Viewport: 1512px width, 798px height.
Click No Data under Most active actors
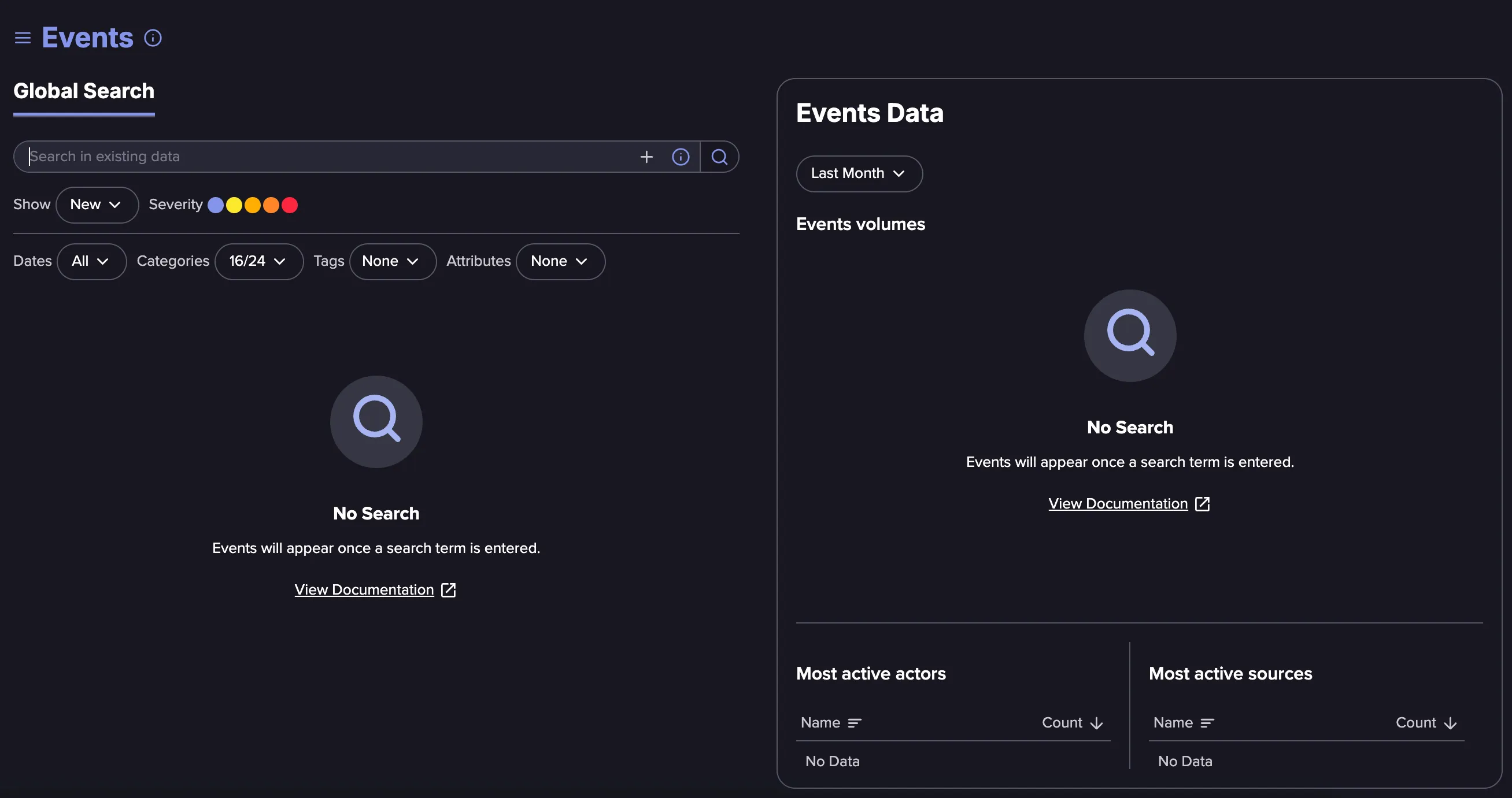[832, 762]
